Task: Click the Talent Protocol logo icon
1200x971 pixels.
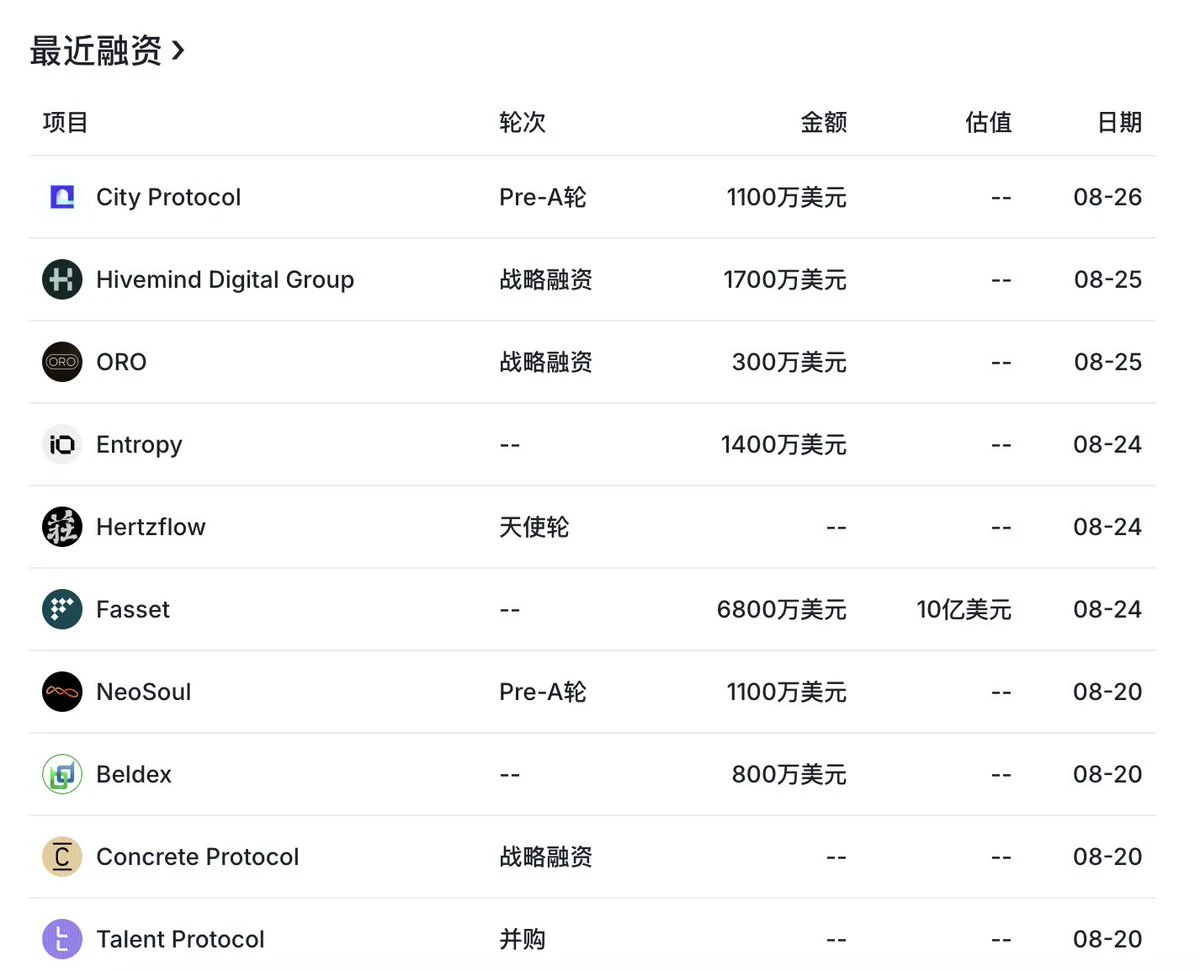Action: (62, 940)
